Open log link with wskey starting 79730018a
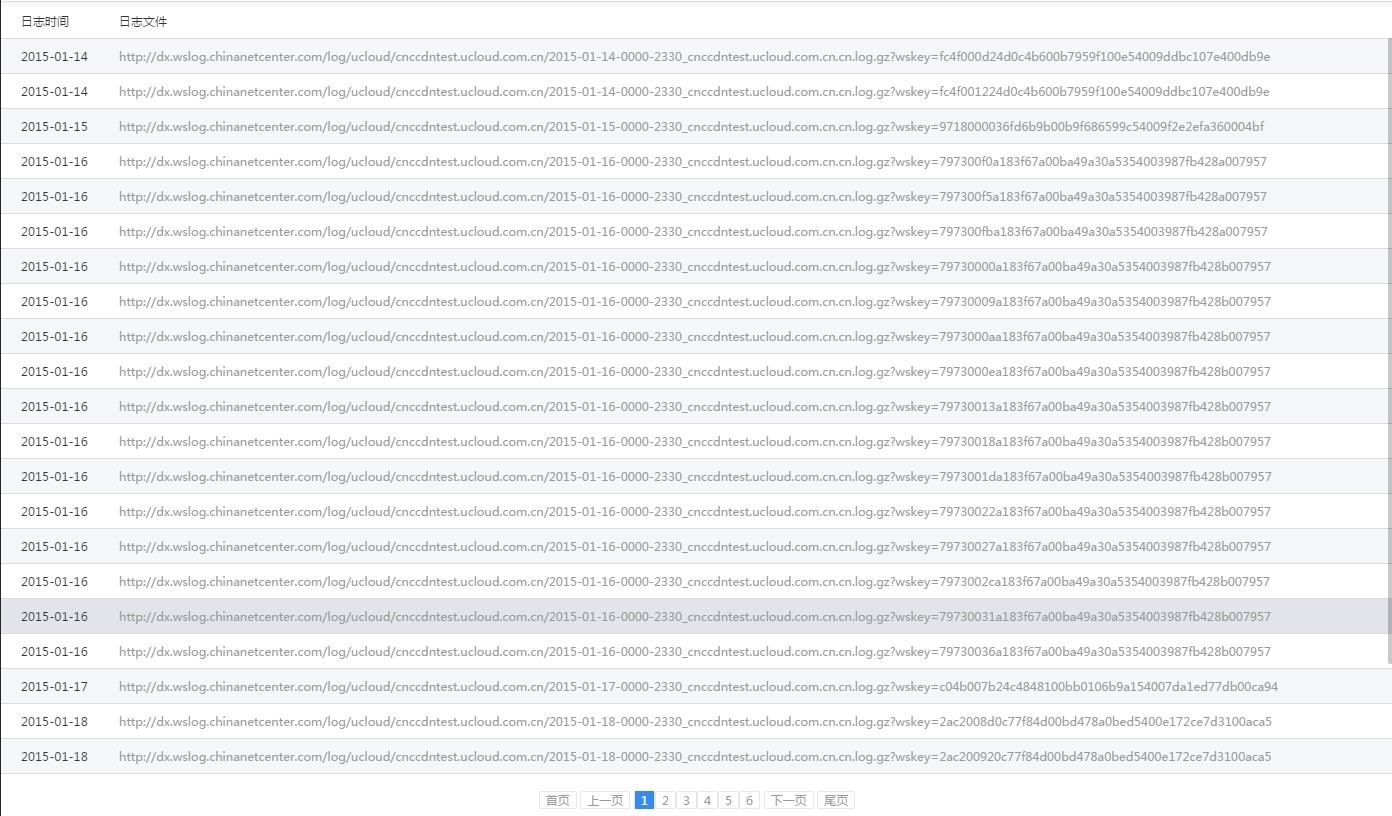Screen dimensions: 1392x816 (695, 442)
